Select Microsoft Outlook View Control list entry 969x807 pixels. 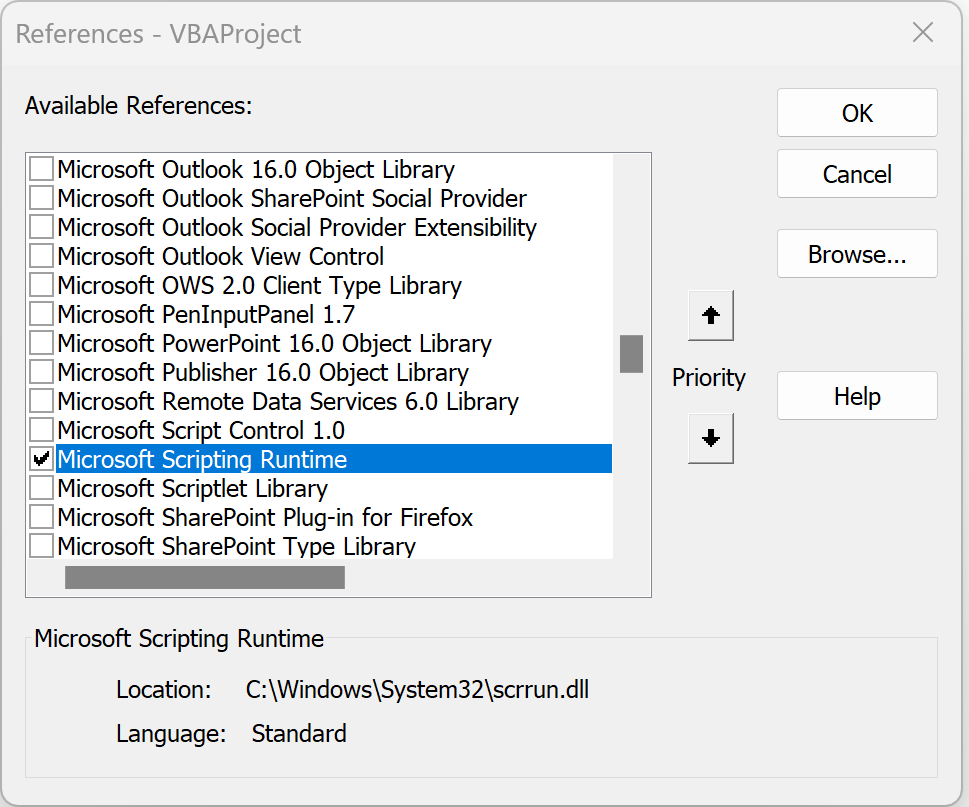220,256
